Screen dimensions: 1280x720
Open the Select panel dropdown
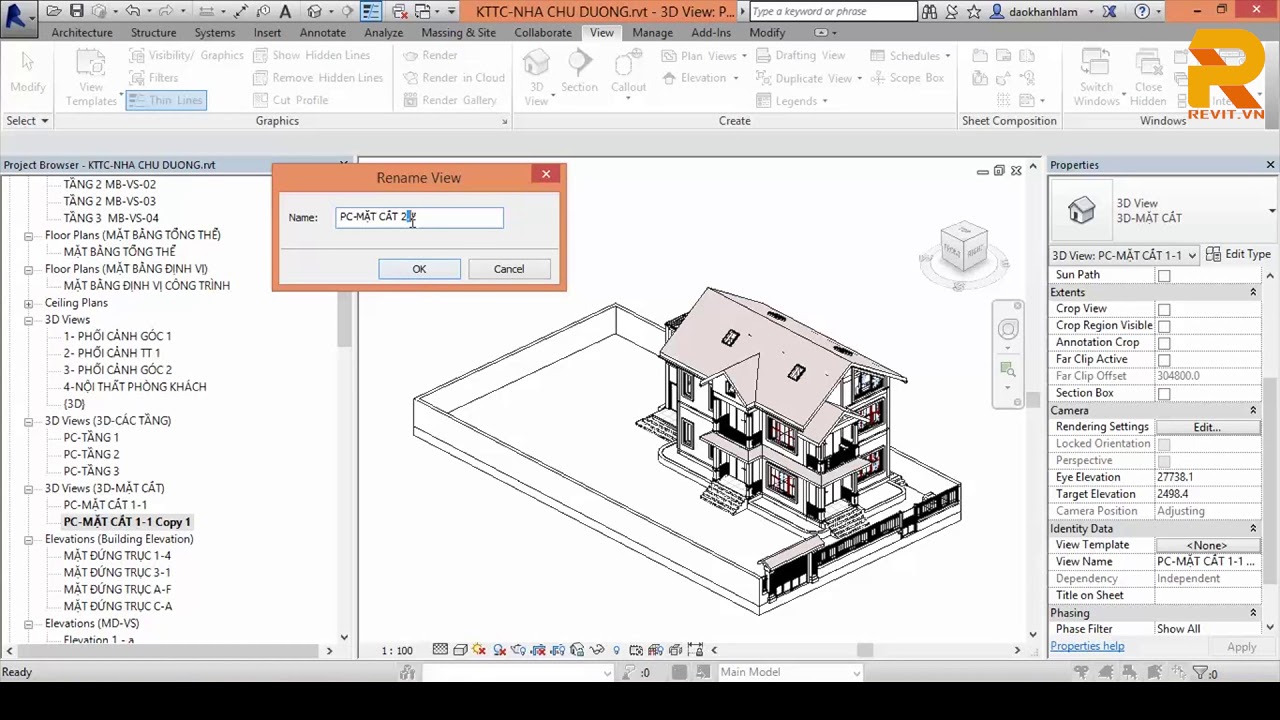pos(27,121)
